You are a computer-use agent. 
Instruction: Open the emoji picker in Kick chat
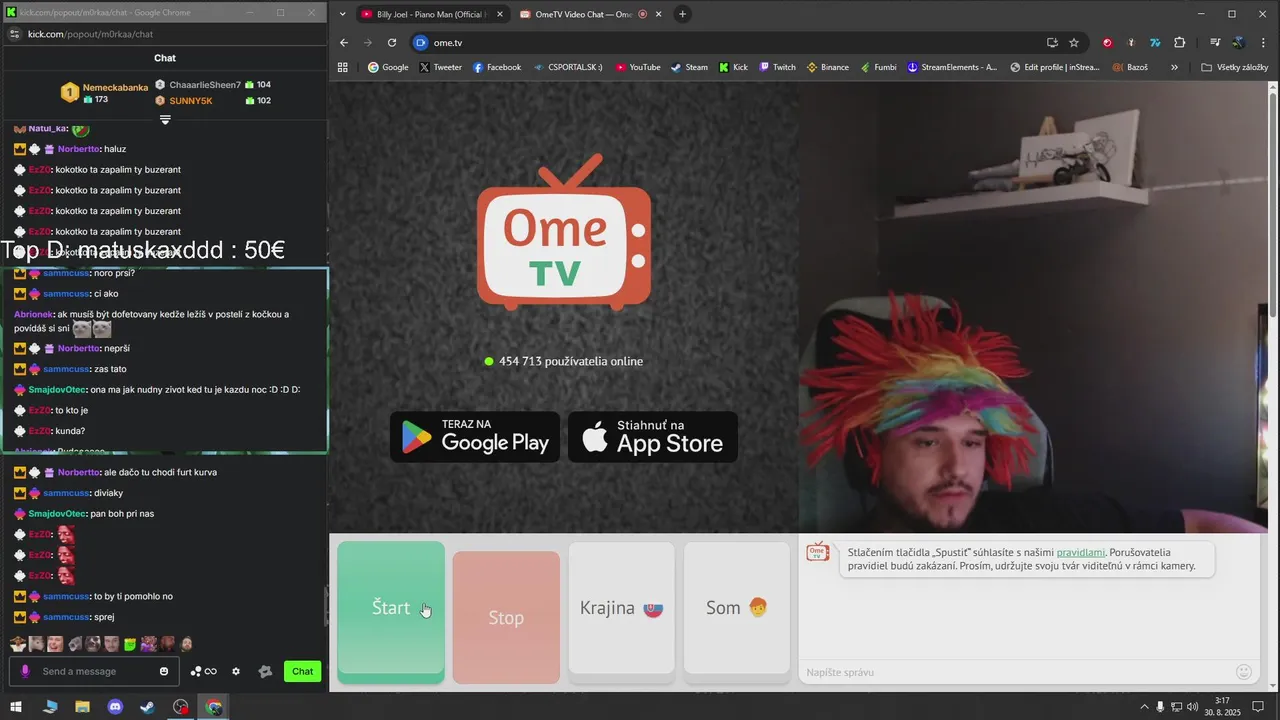(164, 671)
